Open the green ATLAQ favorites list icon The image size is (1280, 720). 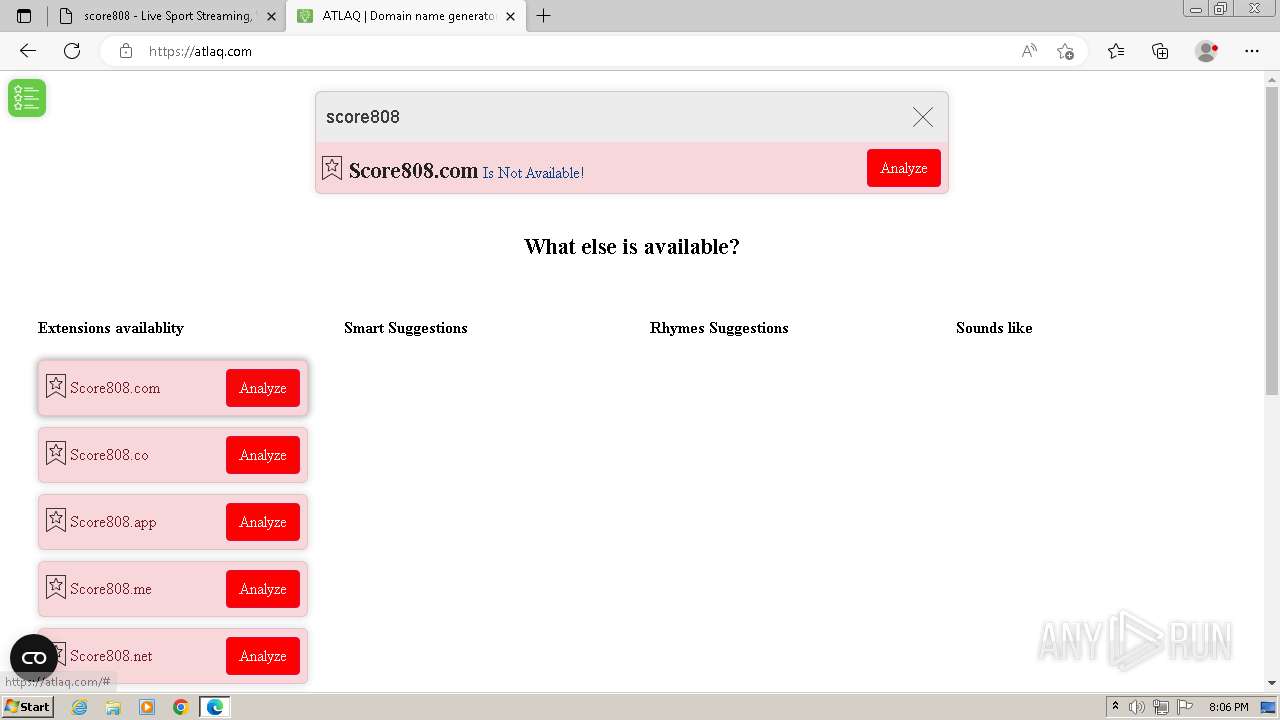tap(27, 98)
